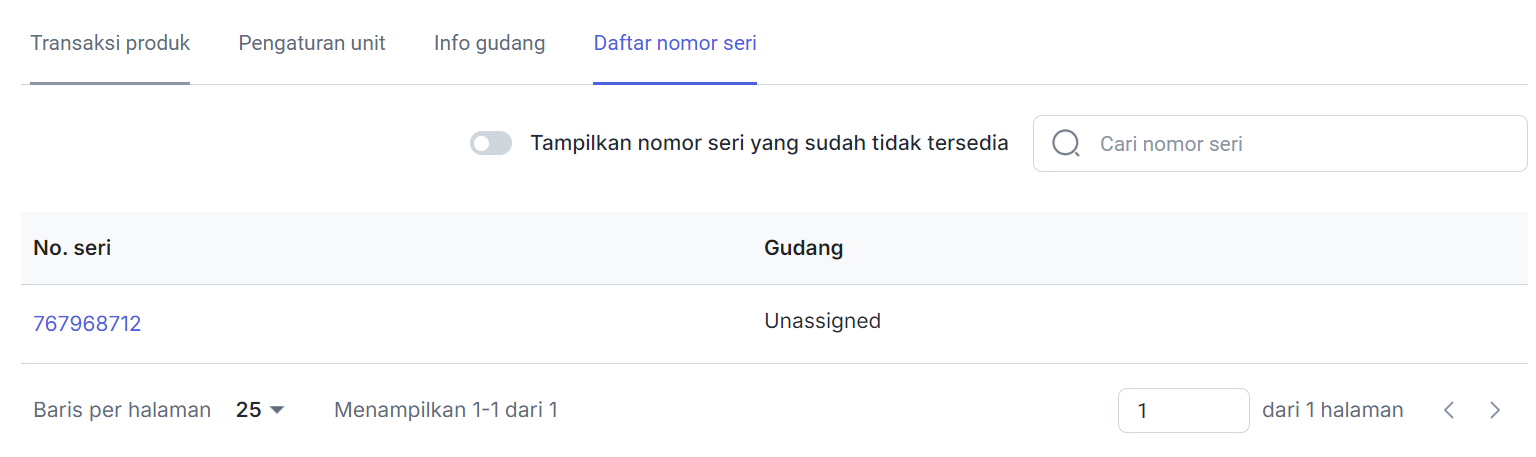Toggle showing unavailable serial numbers switch
Screen dimensions: 1536x457
(491, 144)
